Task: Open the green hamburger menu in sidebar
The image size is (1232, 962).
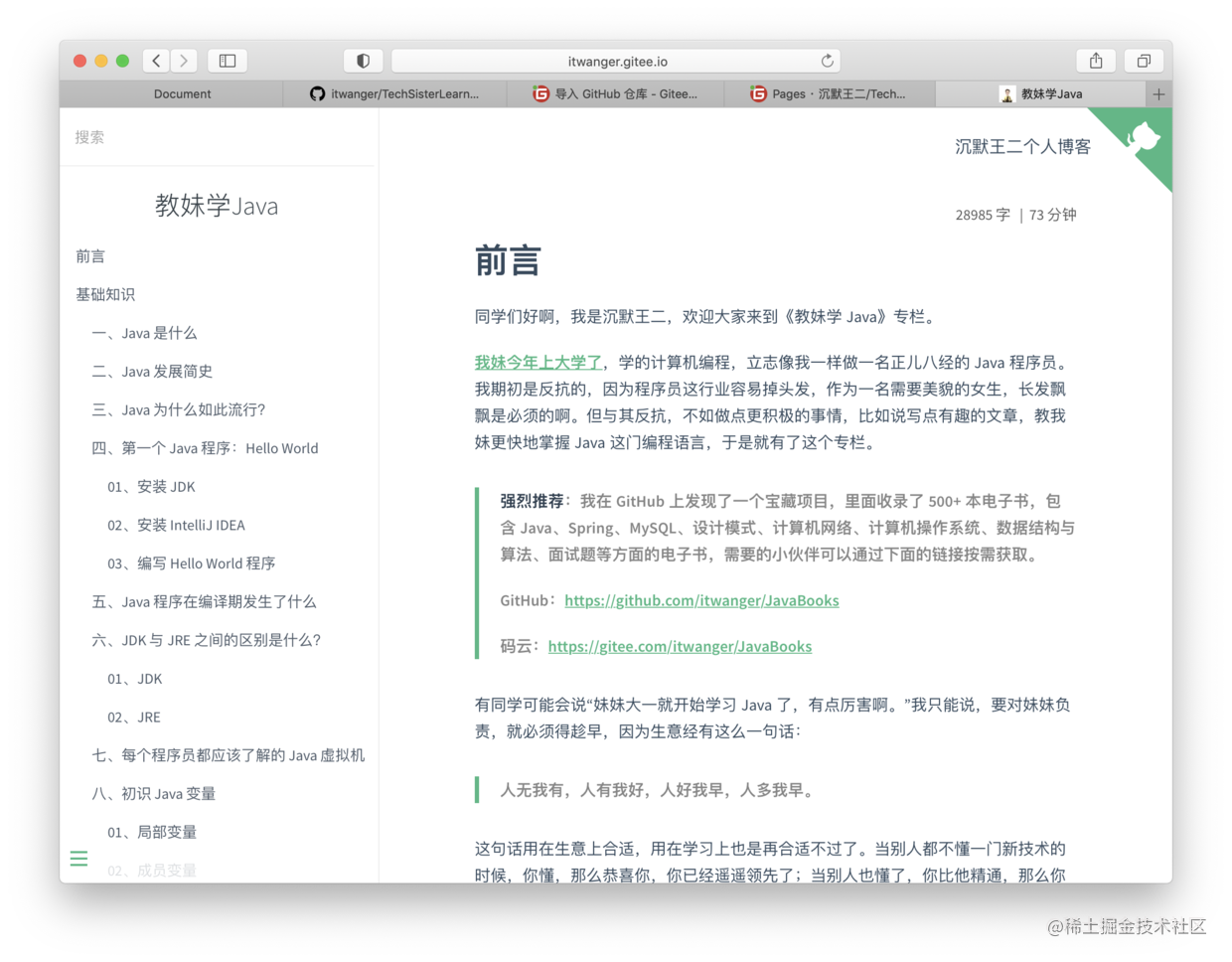Action: tap(78, 858)
